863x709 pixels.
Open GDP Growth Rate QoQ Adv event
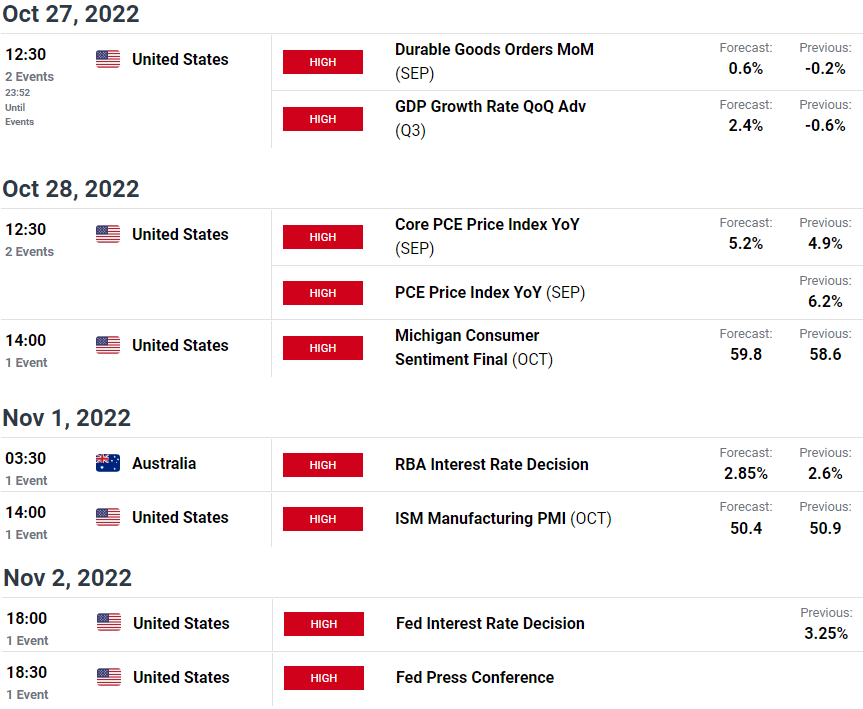pos(490,118)
